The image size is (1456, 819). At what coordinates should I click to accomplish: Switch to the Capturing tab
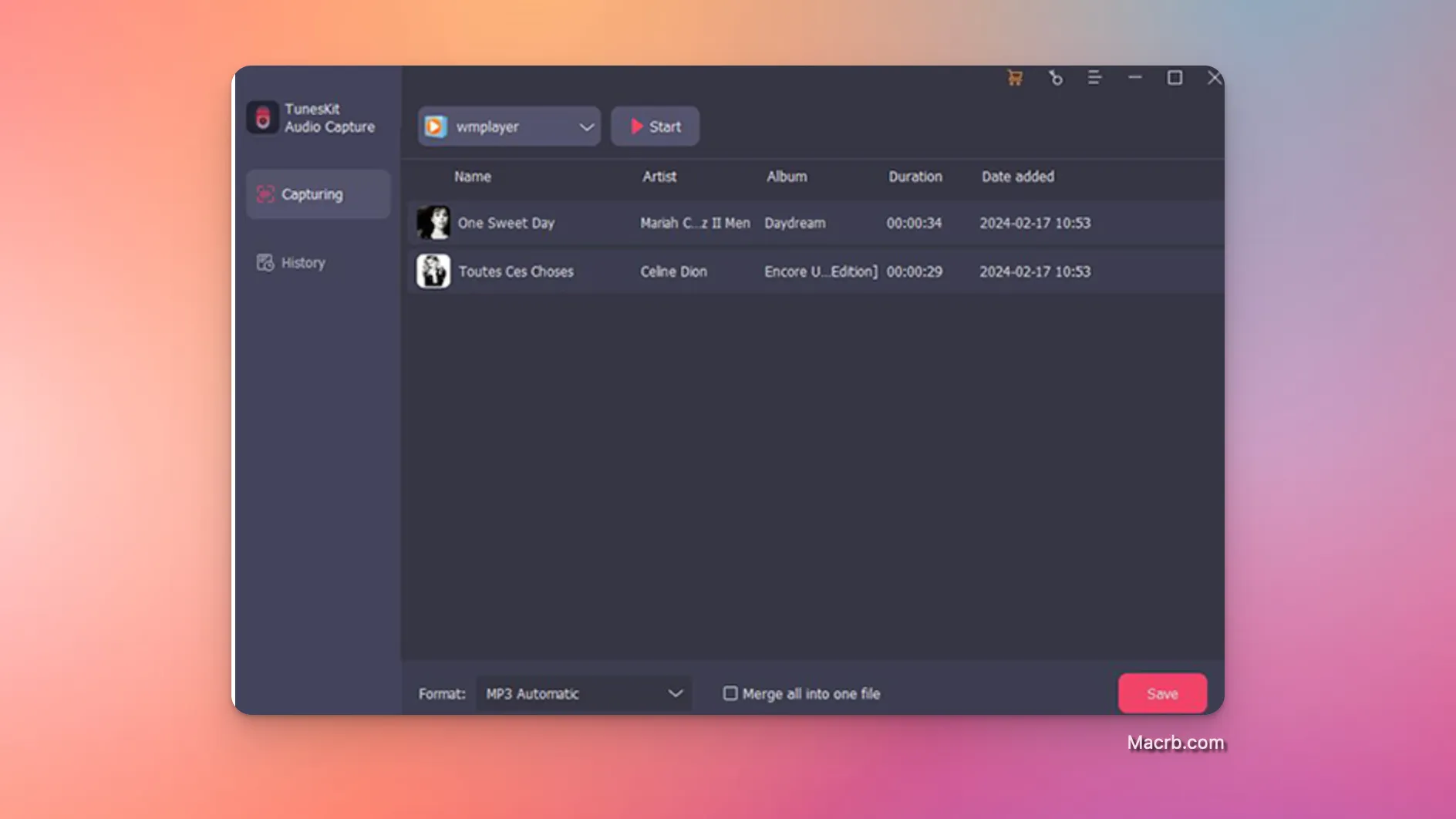318,194
